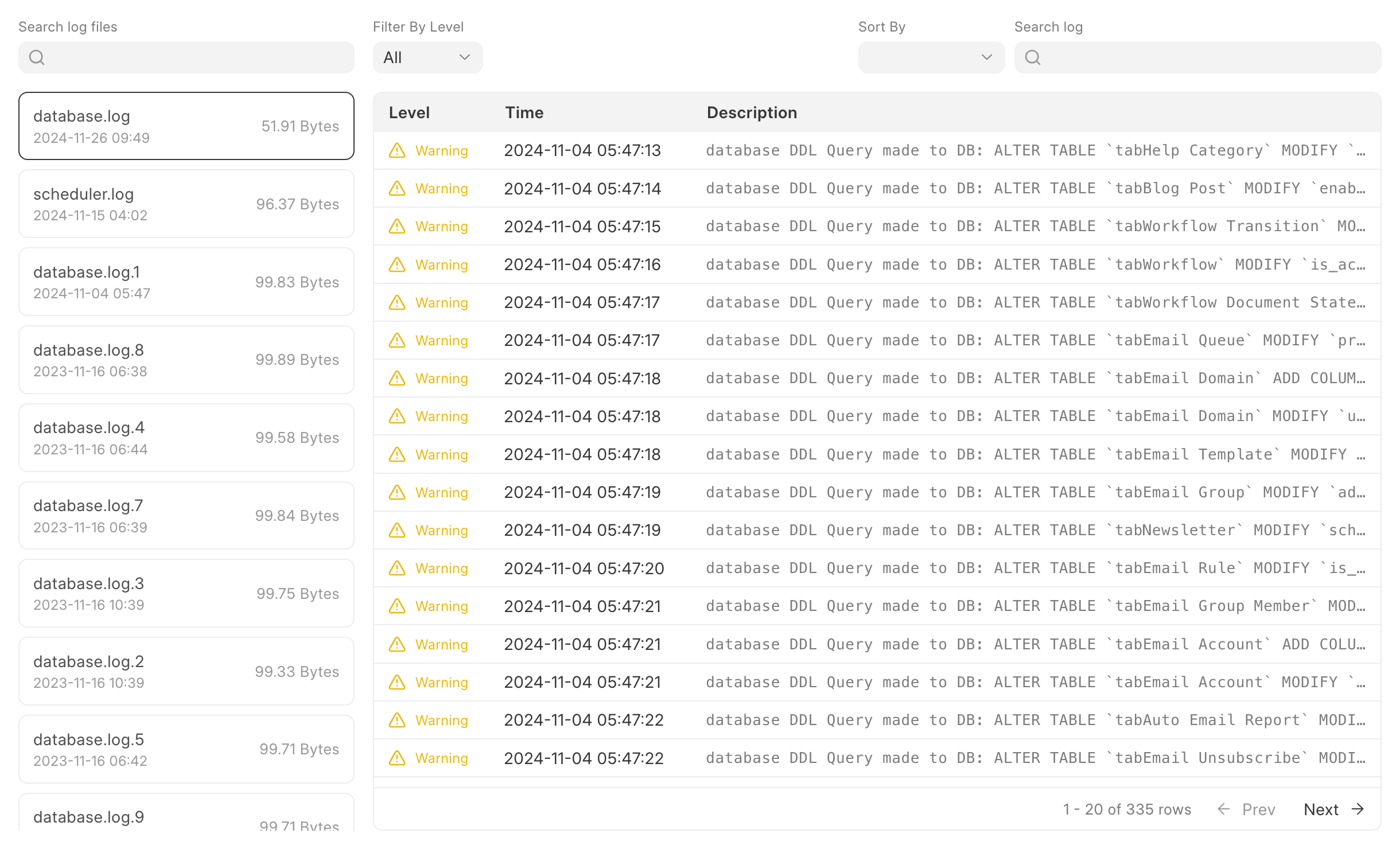Click warning triangle icon on tabHelp Category row
Screen dimensions: 1400x849
397,150
